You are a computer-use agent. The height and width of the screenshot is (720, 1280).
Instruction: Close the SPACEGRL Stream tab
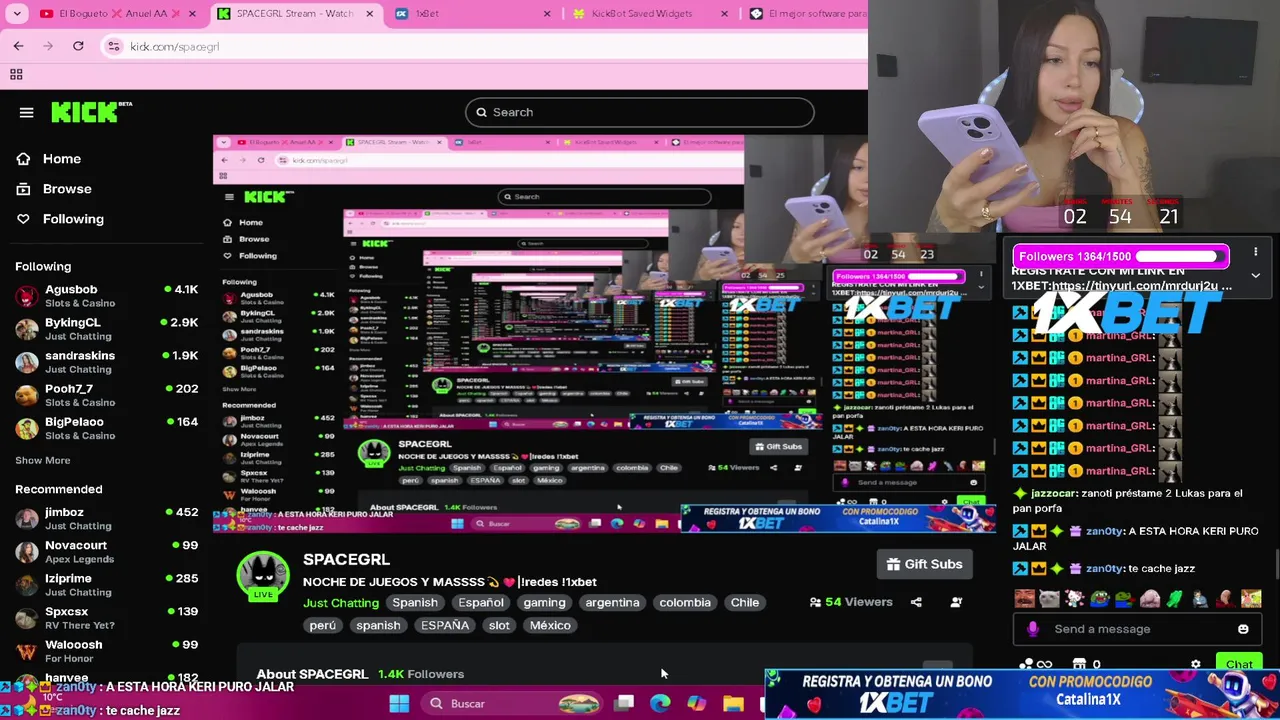tap(370, 14)
